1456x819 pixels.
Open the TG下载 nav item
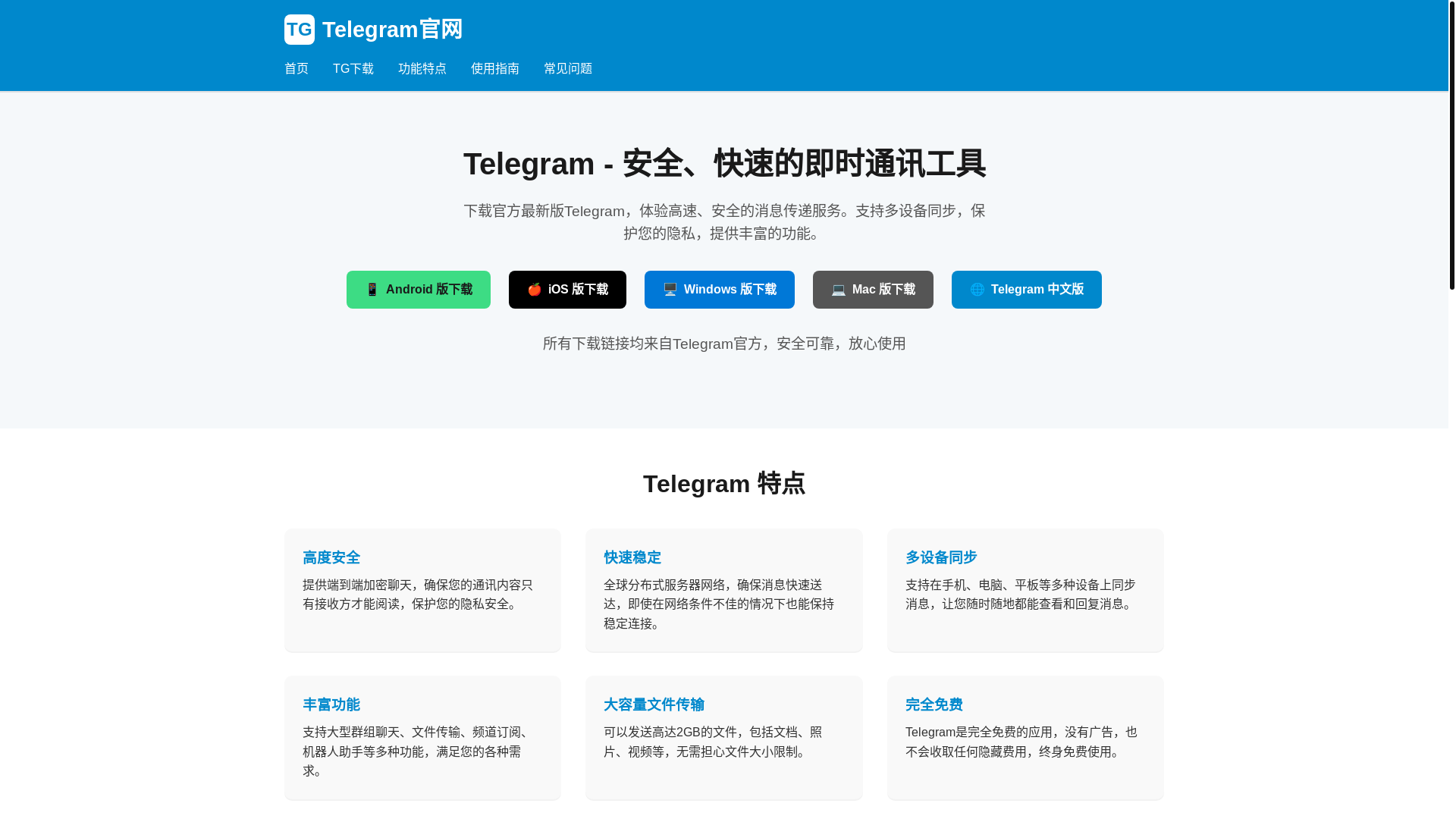[353, 69]
